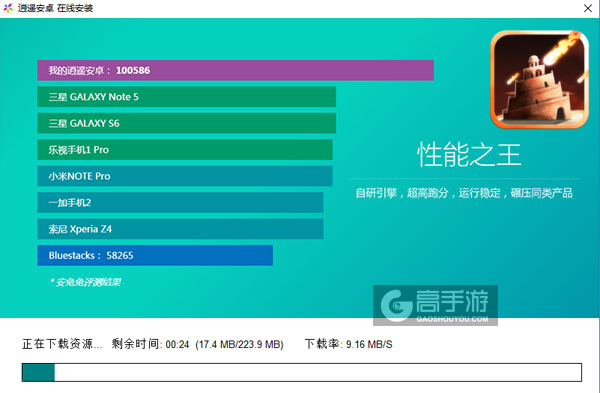Select the 三星 GALAXY S6 bar

coord(187,123)
